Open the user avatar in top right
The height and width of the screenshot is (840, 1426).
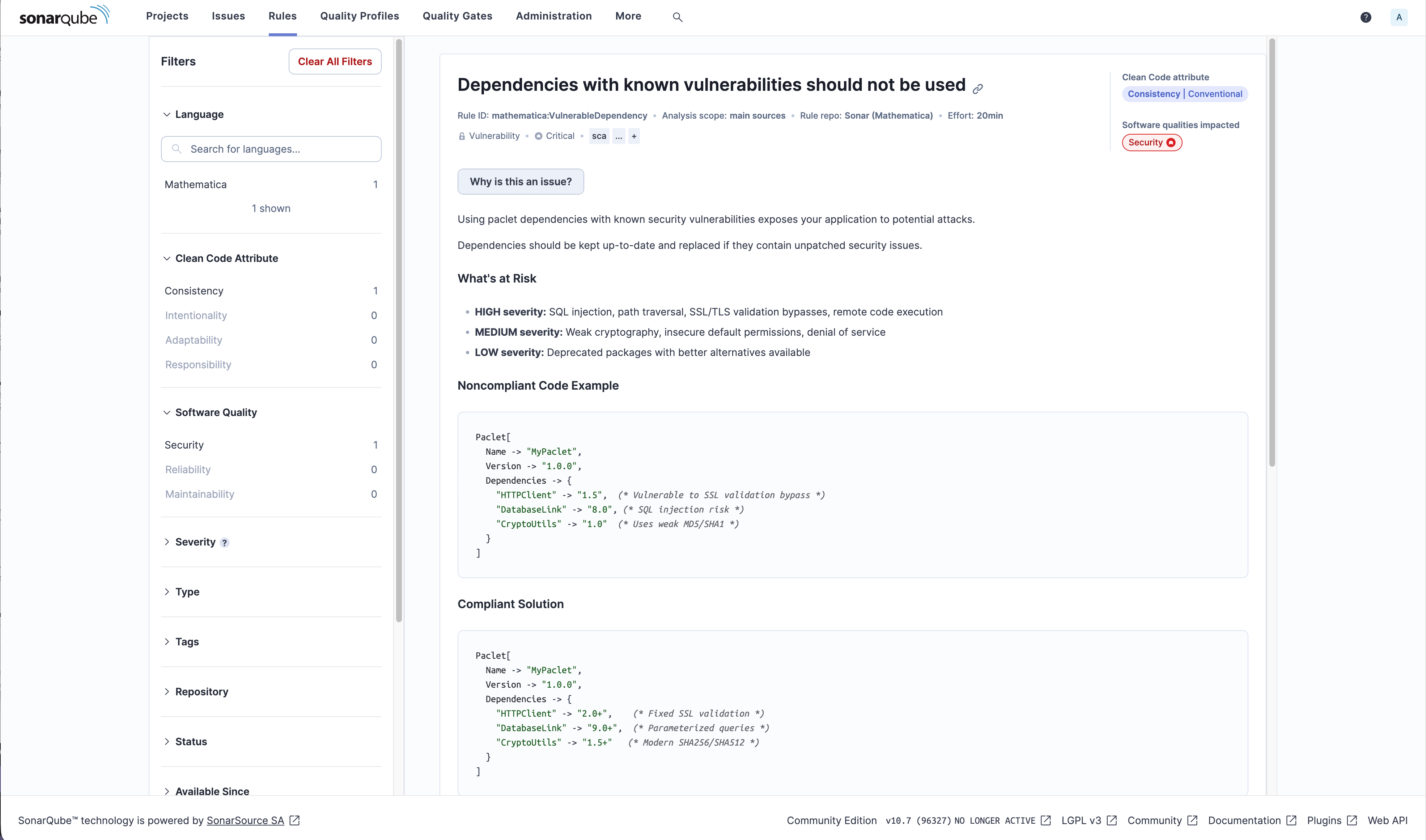[x=1399, y=17]
